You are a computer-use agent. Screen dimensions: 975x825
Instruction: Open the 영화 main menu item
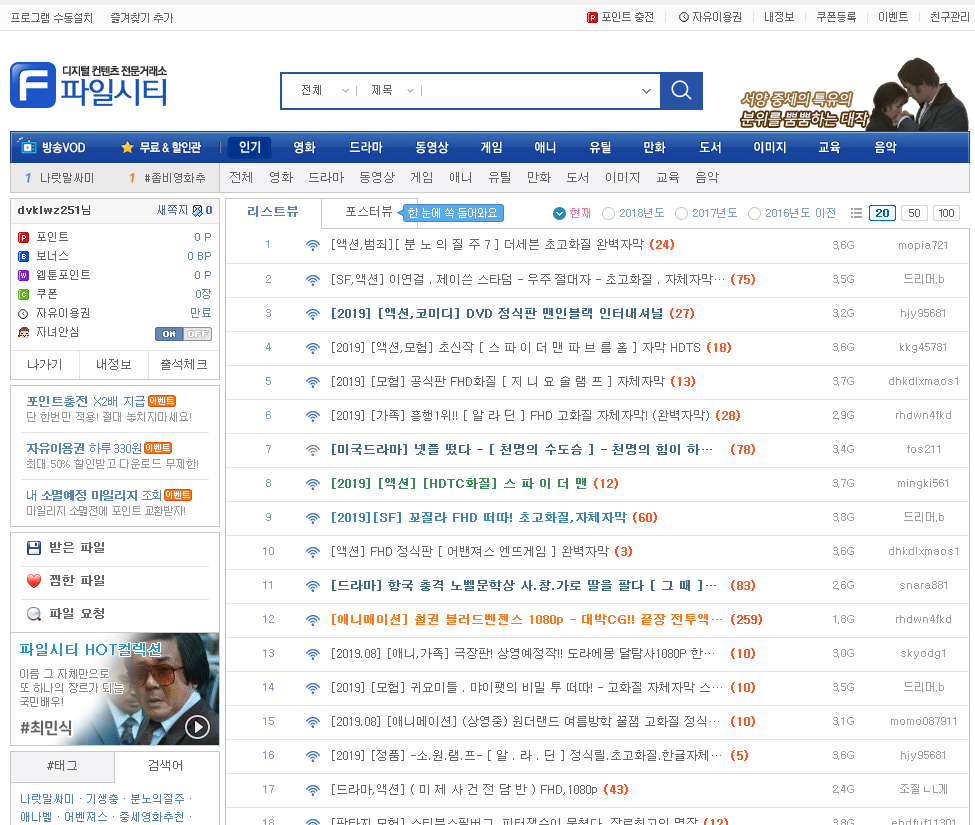305,147
